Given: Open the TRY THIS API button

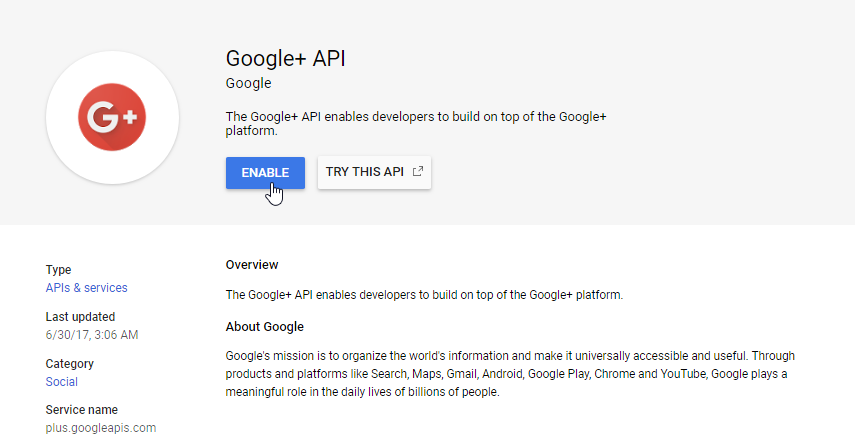Looking at the screenshot, I should click(374, 172).
